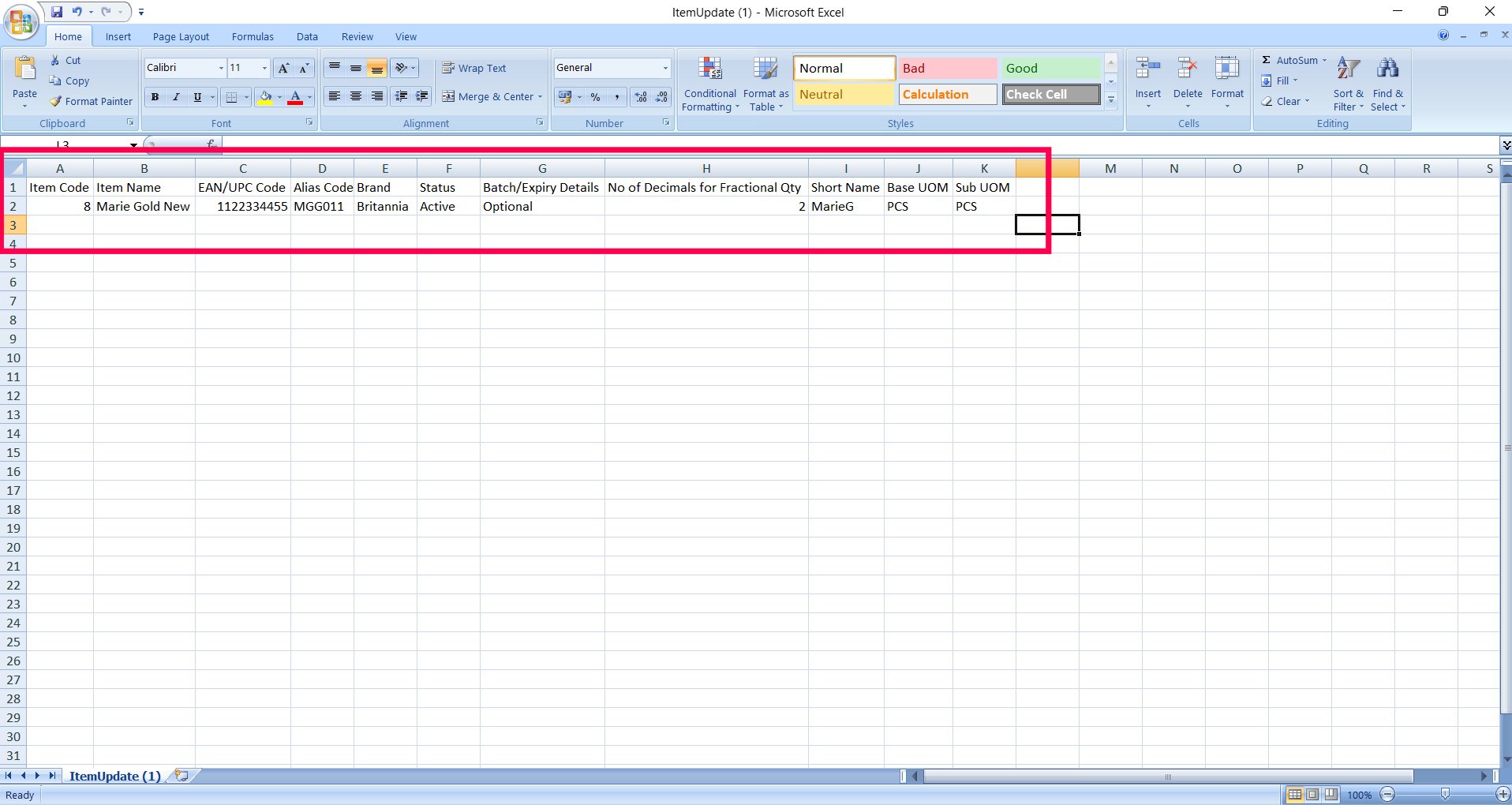Undo the last action
Image resolution: width=1512 pixels, height=805 pixels.
[77, 12]
